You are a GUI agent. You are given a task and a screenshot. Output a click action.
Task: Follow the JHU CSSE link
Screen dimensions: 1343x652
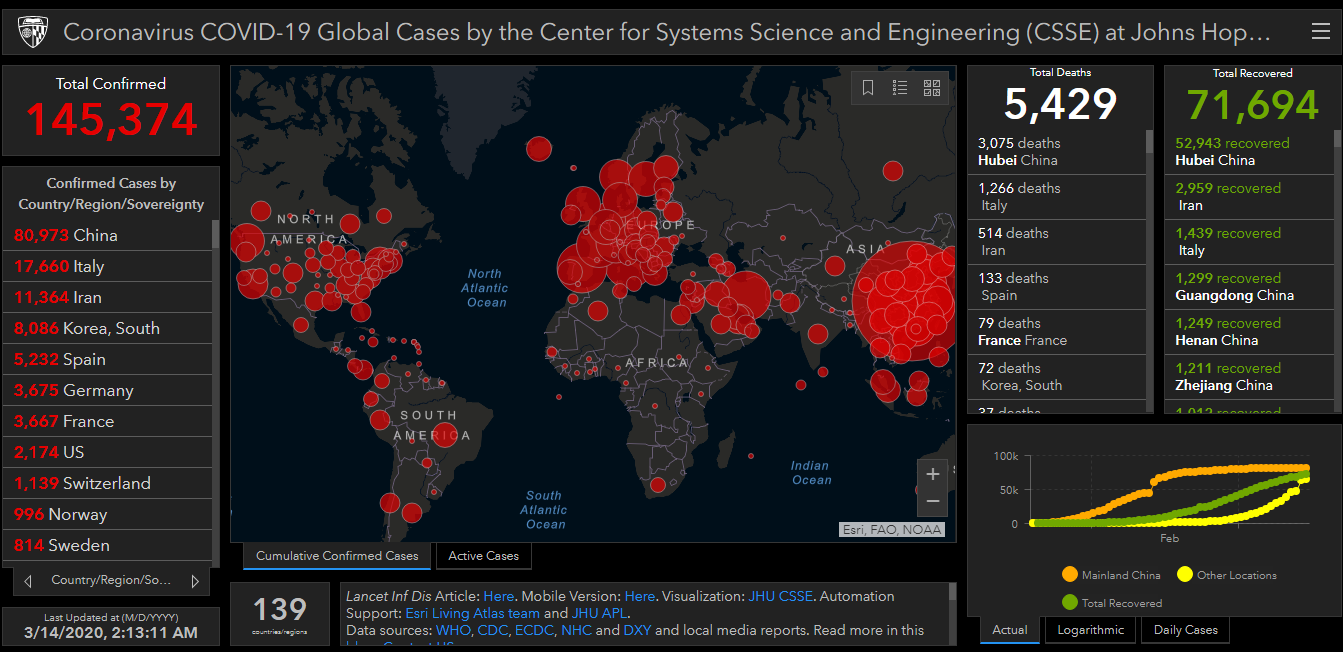pos(781,596)
